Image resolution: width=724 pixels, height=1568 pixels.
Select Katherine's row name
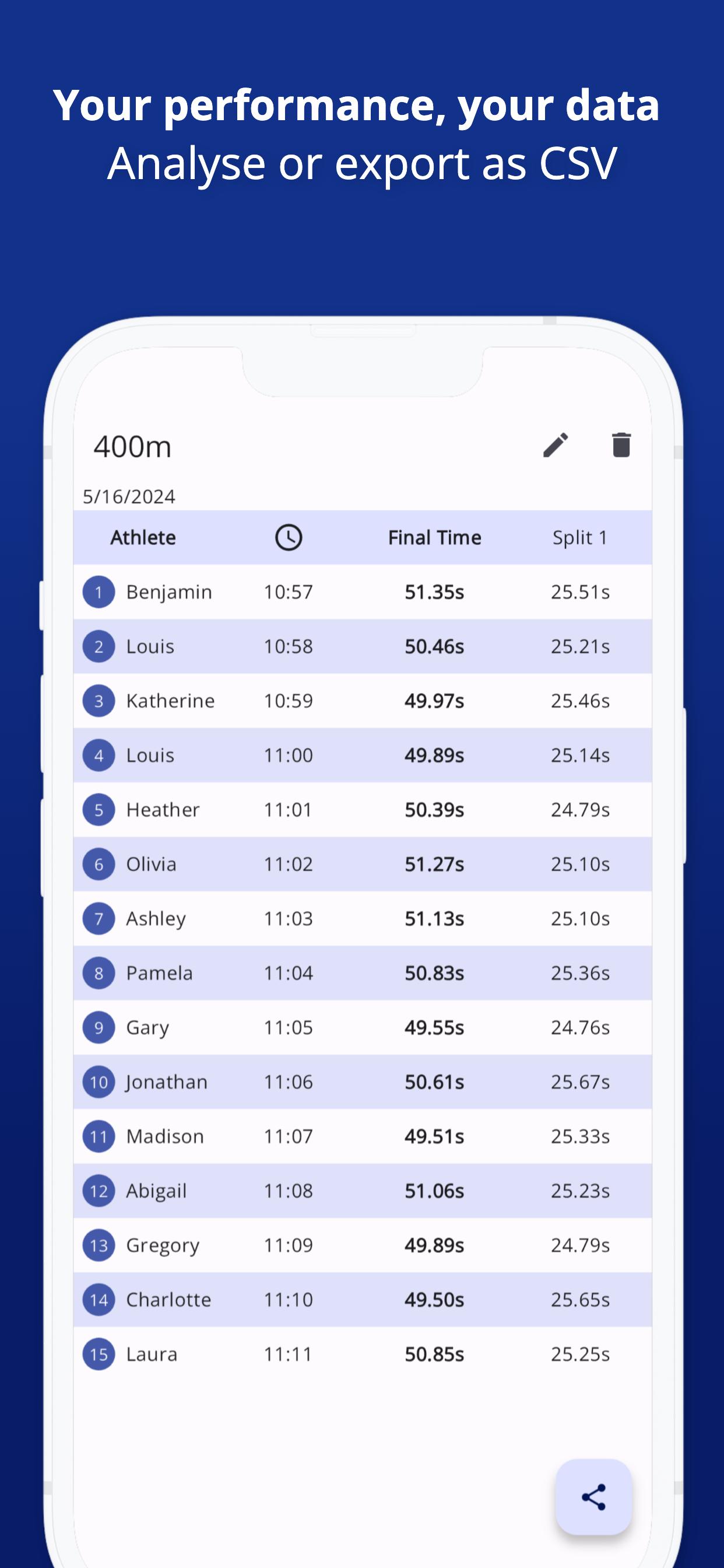tap(170, 701)
